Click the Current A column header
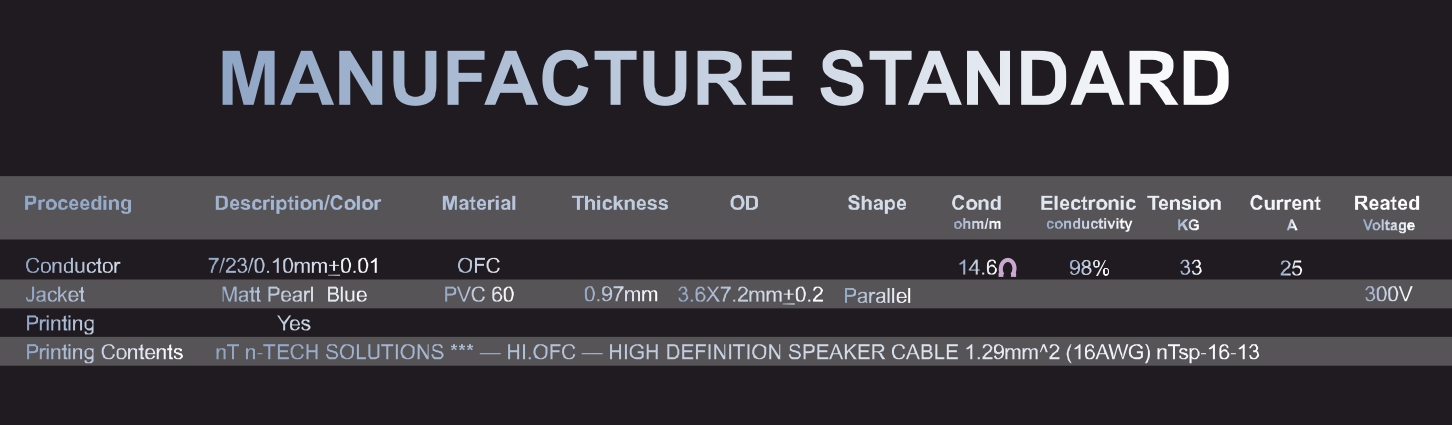1452x425 pixels. pos(1285,212)
